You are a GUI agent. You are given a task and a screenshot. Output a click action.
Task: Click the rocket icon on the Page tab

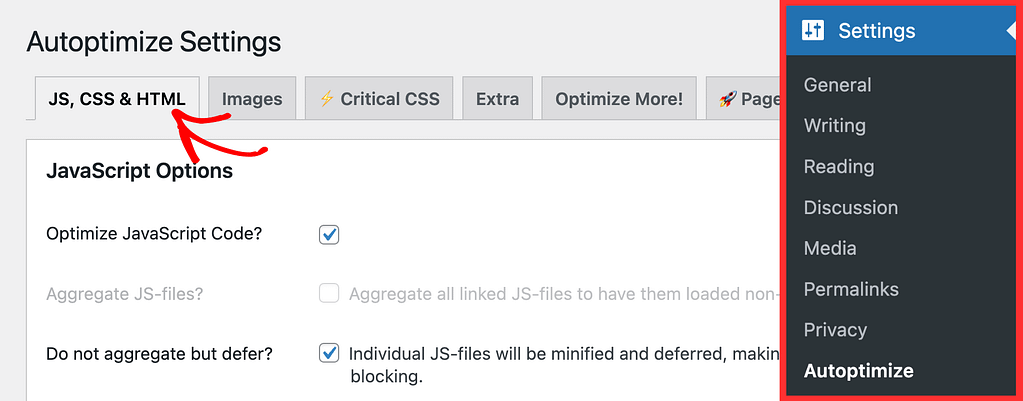pos(727,99)
